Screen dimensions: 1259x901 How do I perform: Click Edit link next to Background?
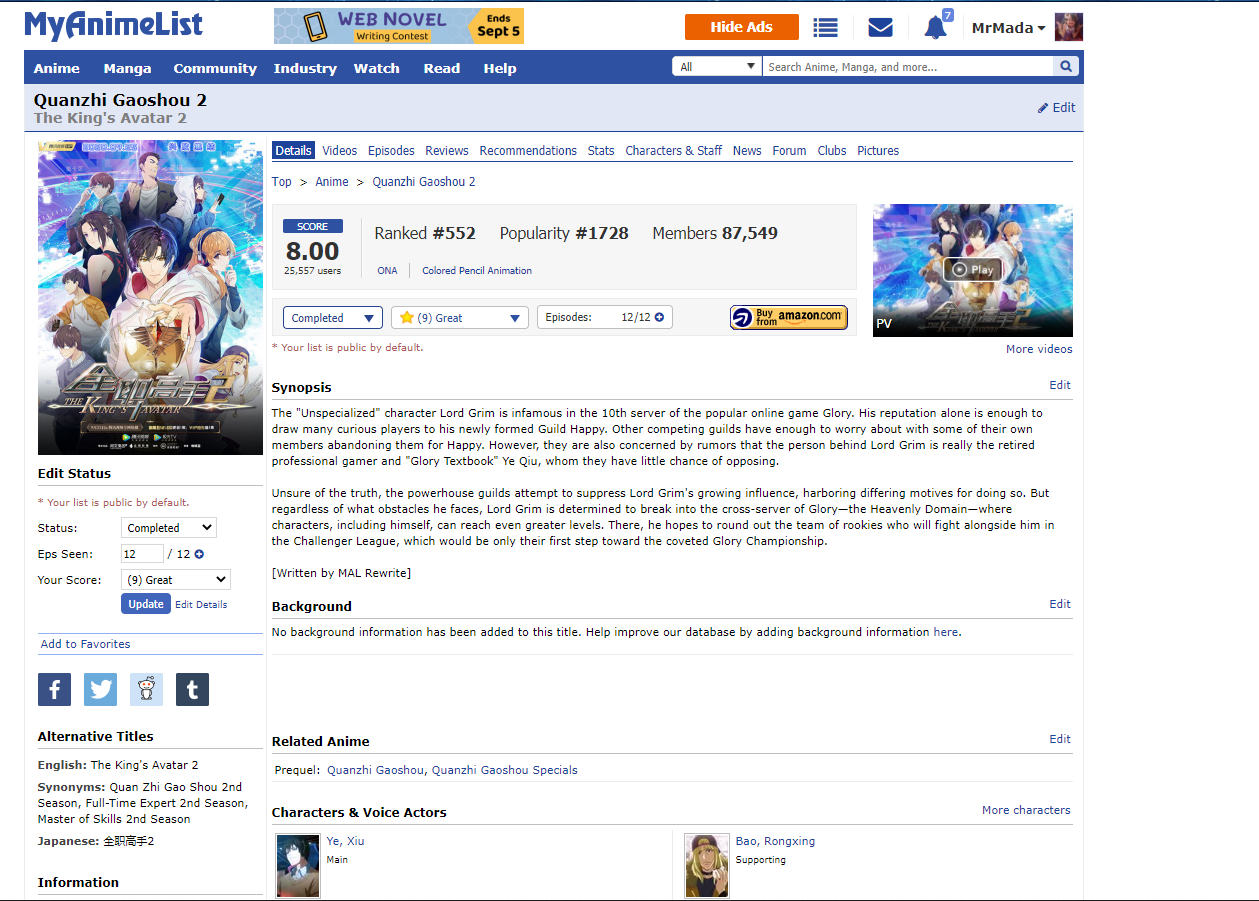[1060, 604]
